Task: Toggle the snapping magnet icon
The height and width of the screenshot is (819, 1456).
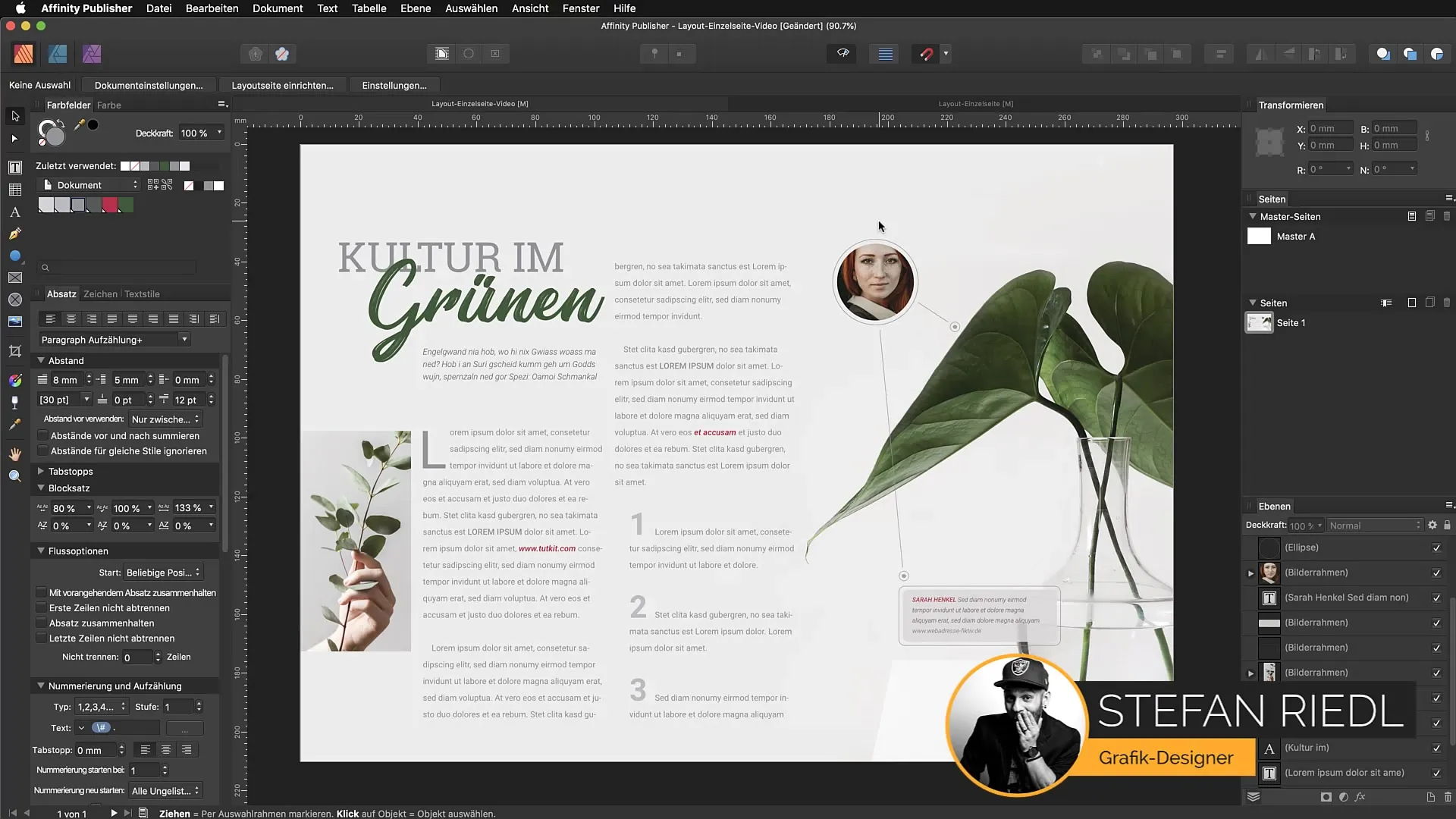Action: point(926,54)
